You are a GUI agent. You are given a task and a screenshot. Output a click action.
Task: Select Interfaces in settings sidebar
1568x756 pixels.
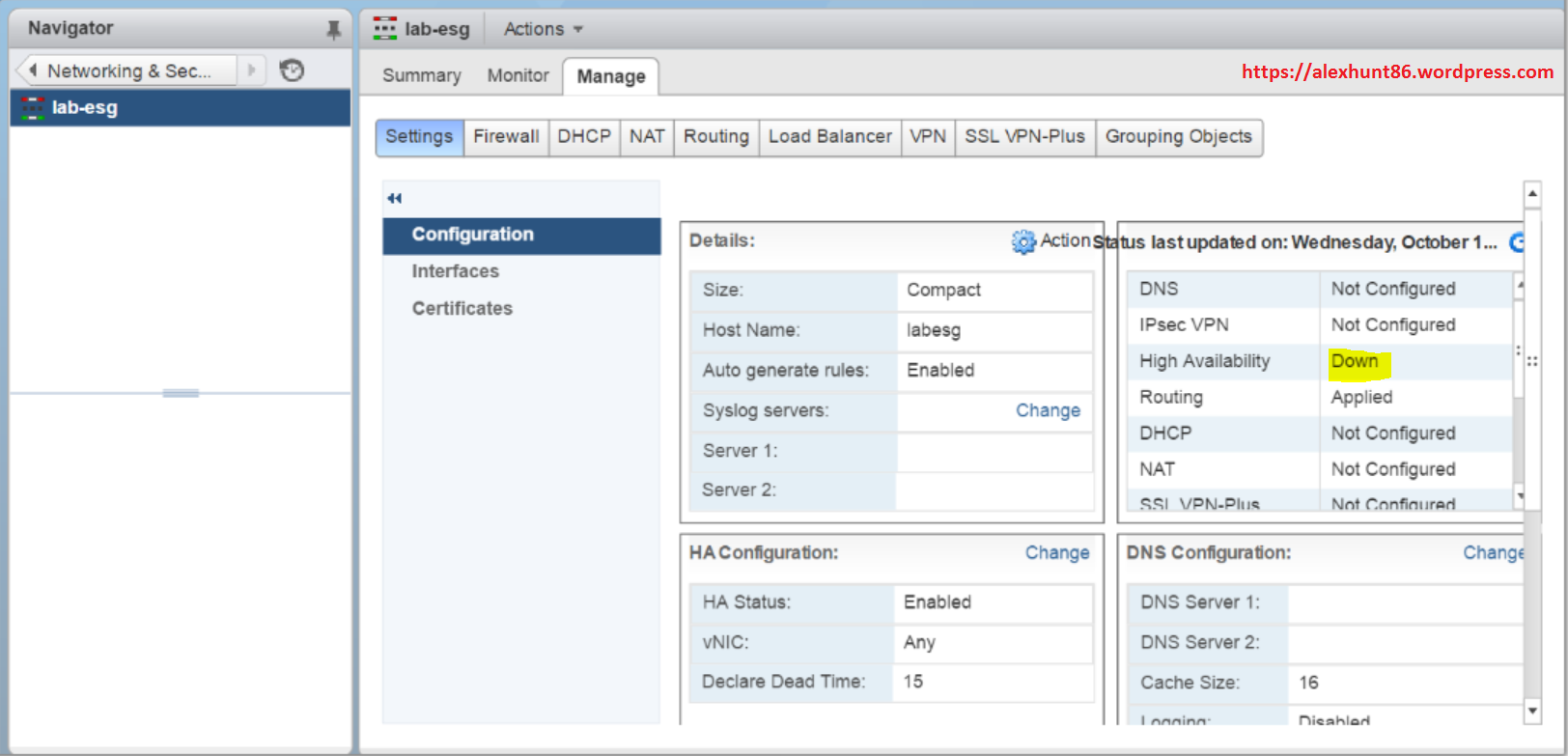pyautogui.click(x=456, y=271)
